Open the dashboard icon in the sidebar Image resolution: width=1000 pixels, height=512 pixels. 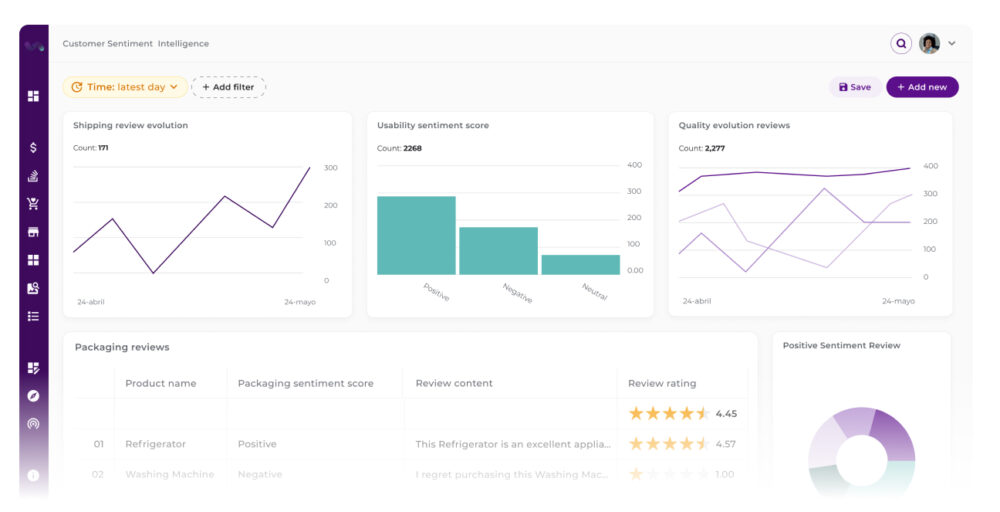[x=33, y=96]
